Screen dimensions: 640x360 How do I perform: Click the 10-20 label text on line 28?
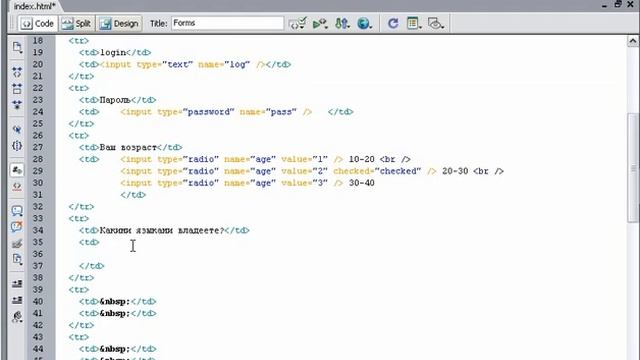coord(362,159)
